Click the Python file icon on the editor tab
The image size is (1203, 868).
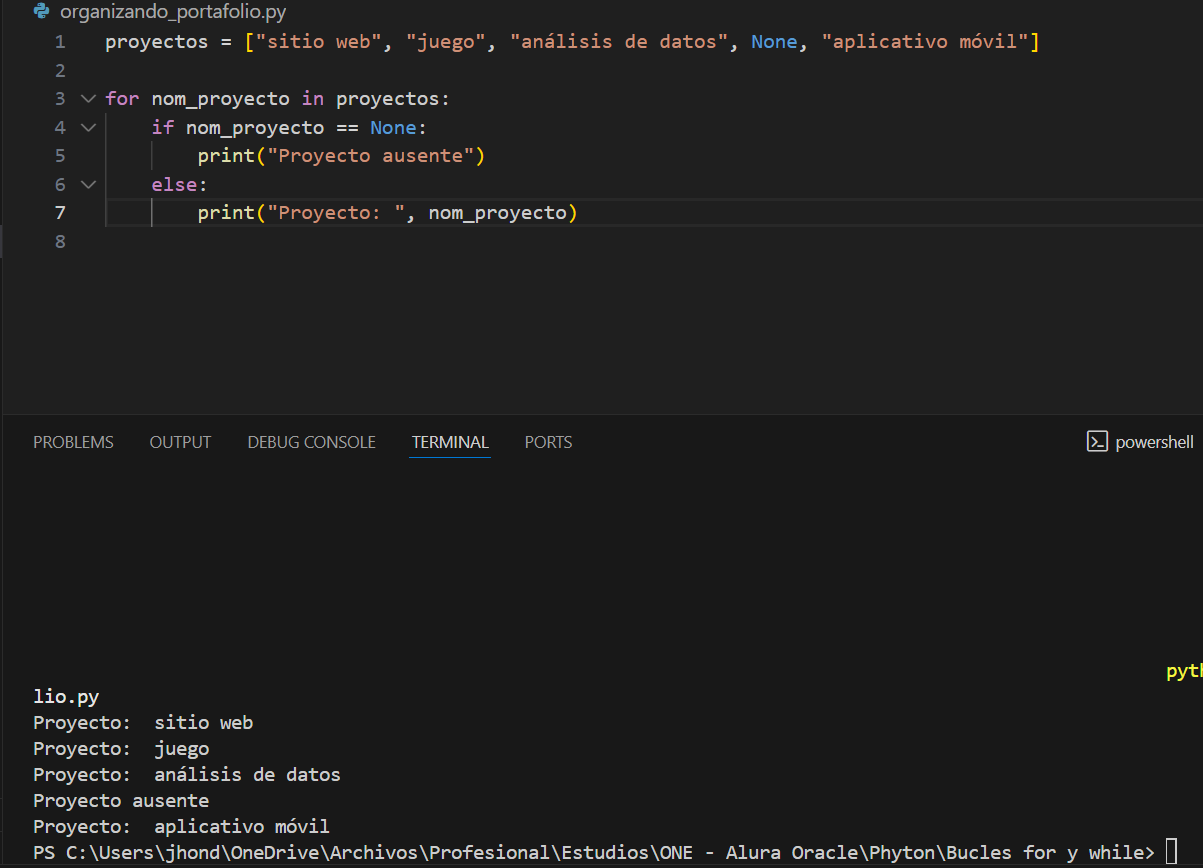42,12
